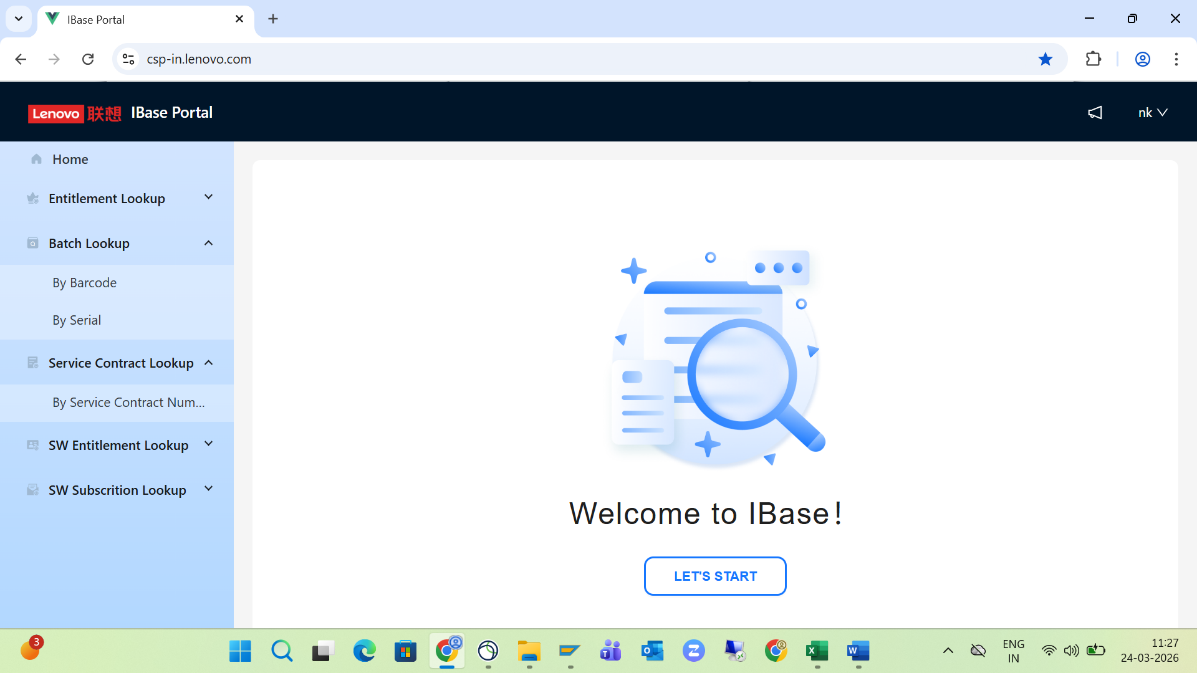Open Excel from the Windows taskbar
The image size is (1197, 673).
pos(817,651)
